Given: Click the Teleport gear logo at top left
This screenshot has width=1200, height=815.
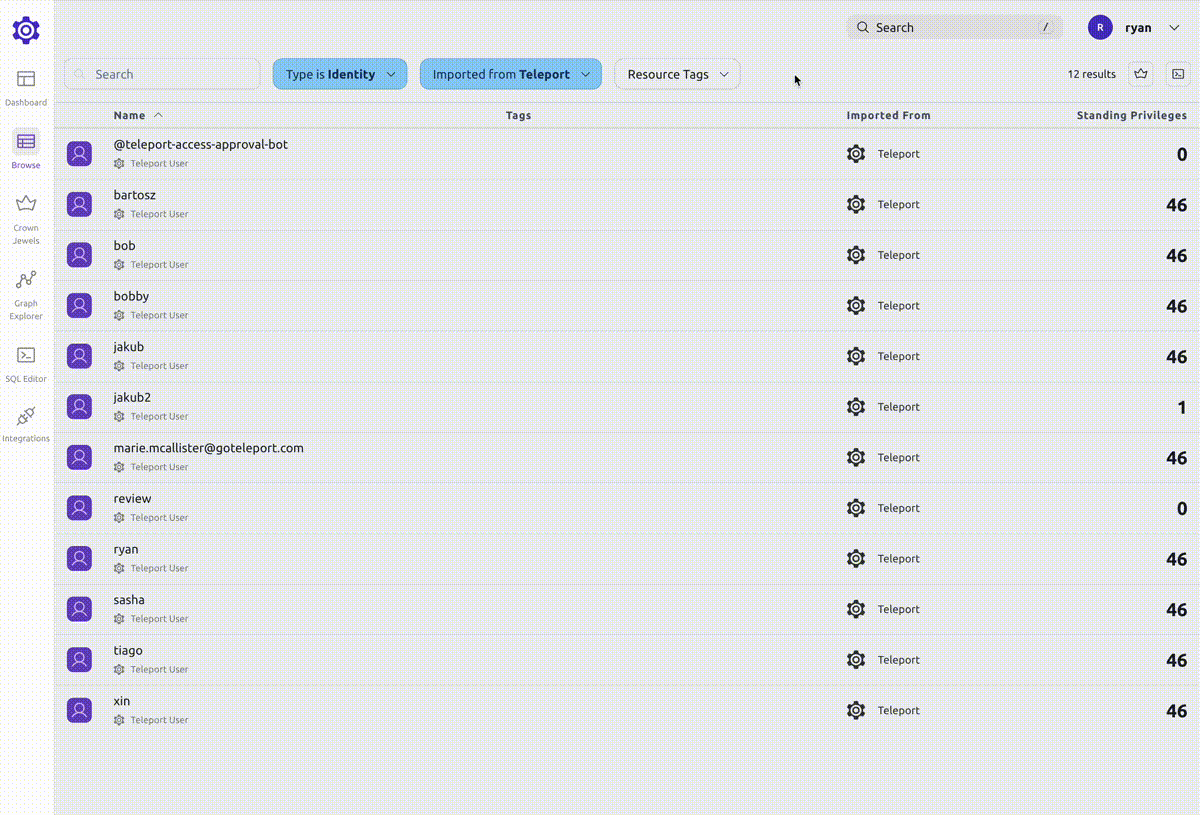Looking at the screenshot, I should pos(26,30).
